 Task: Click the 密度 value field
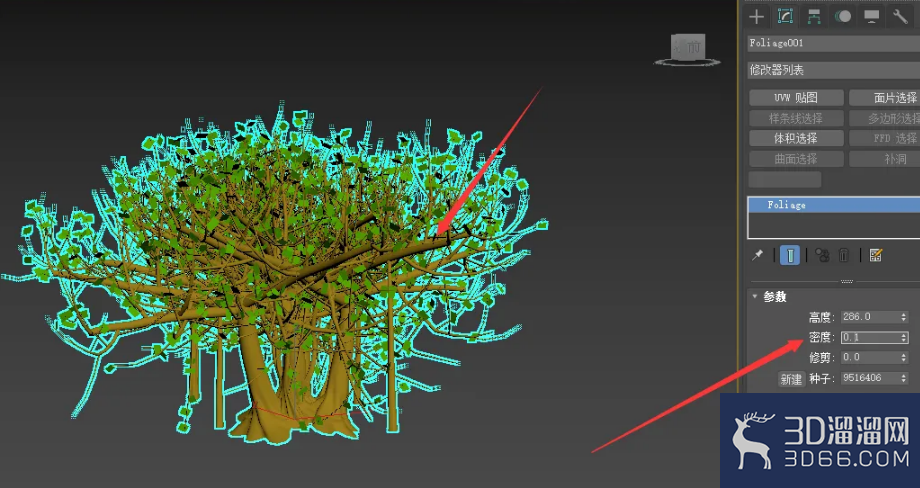click(870, 337)
